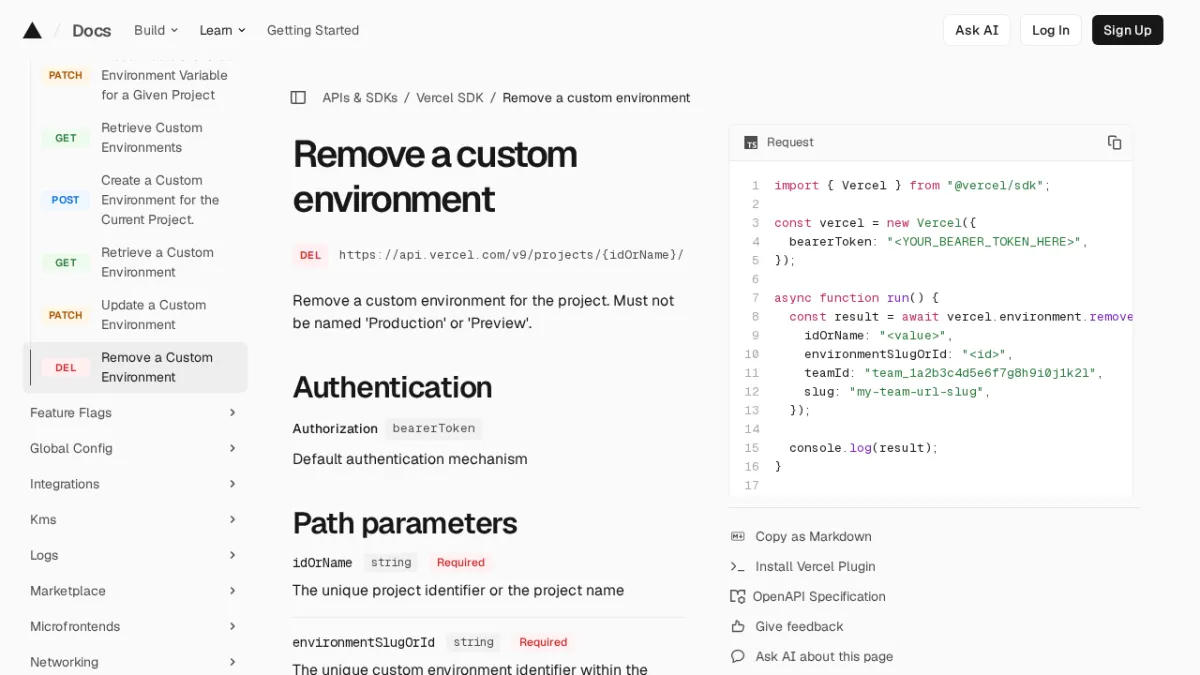Click the Path parameters heading
Screen dimensions: 1200x675
405,523
